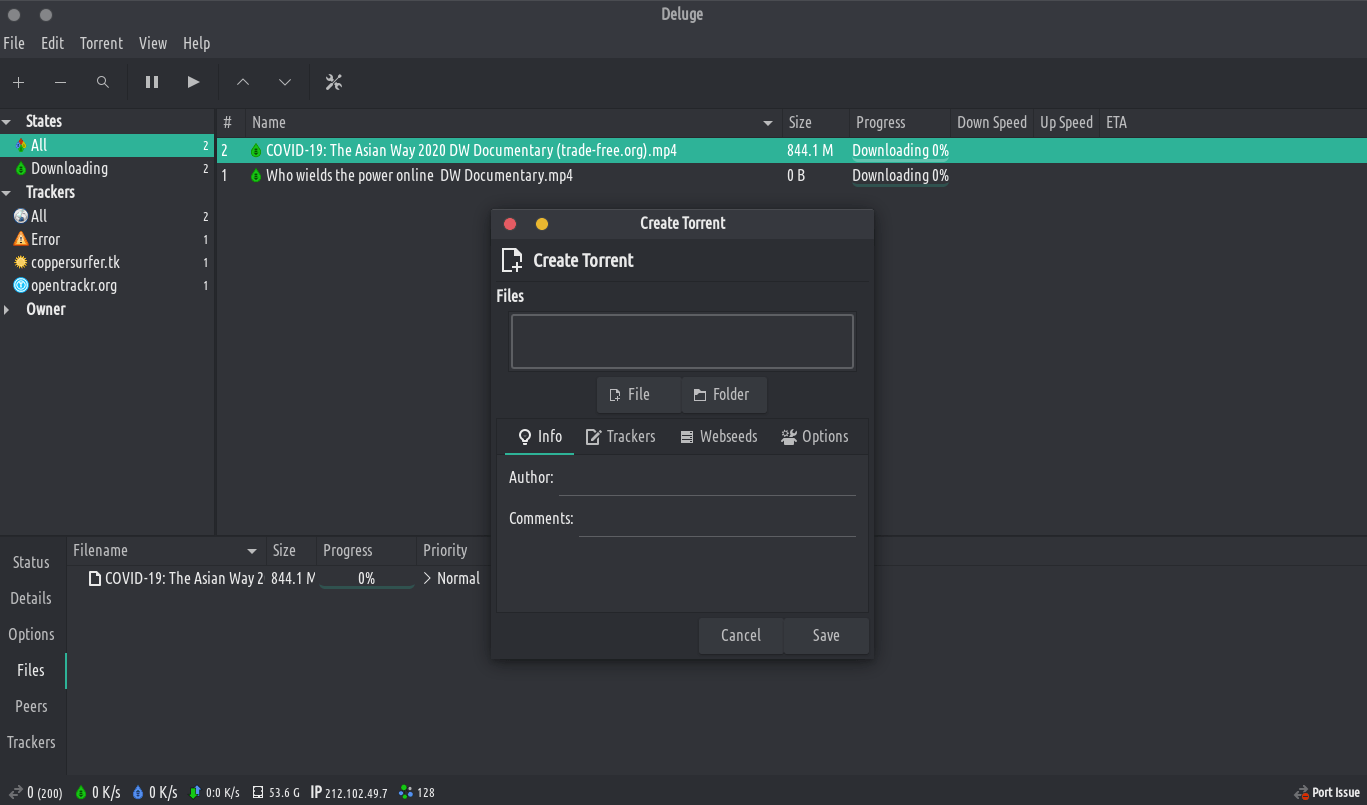Cancel the Create Torrent dialog

click(x=741, y=636)
